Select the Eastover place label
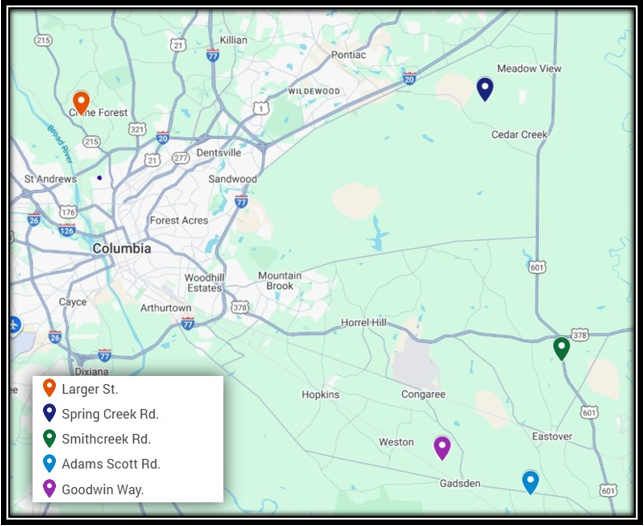644x526 pixels. click(552, 436)
